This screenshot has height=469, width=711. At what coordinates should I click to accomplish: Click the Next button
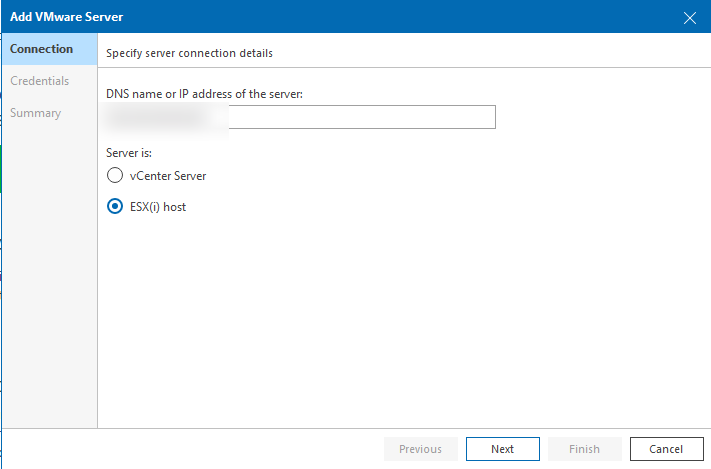503,449
